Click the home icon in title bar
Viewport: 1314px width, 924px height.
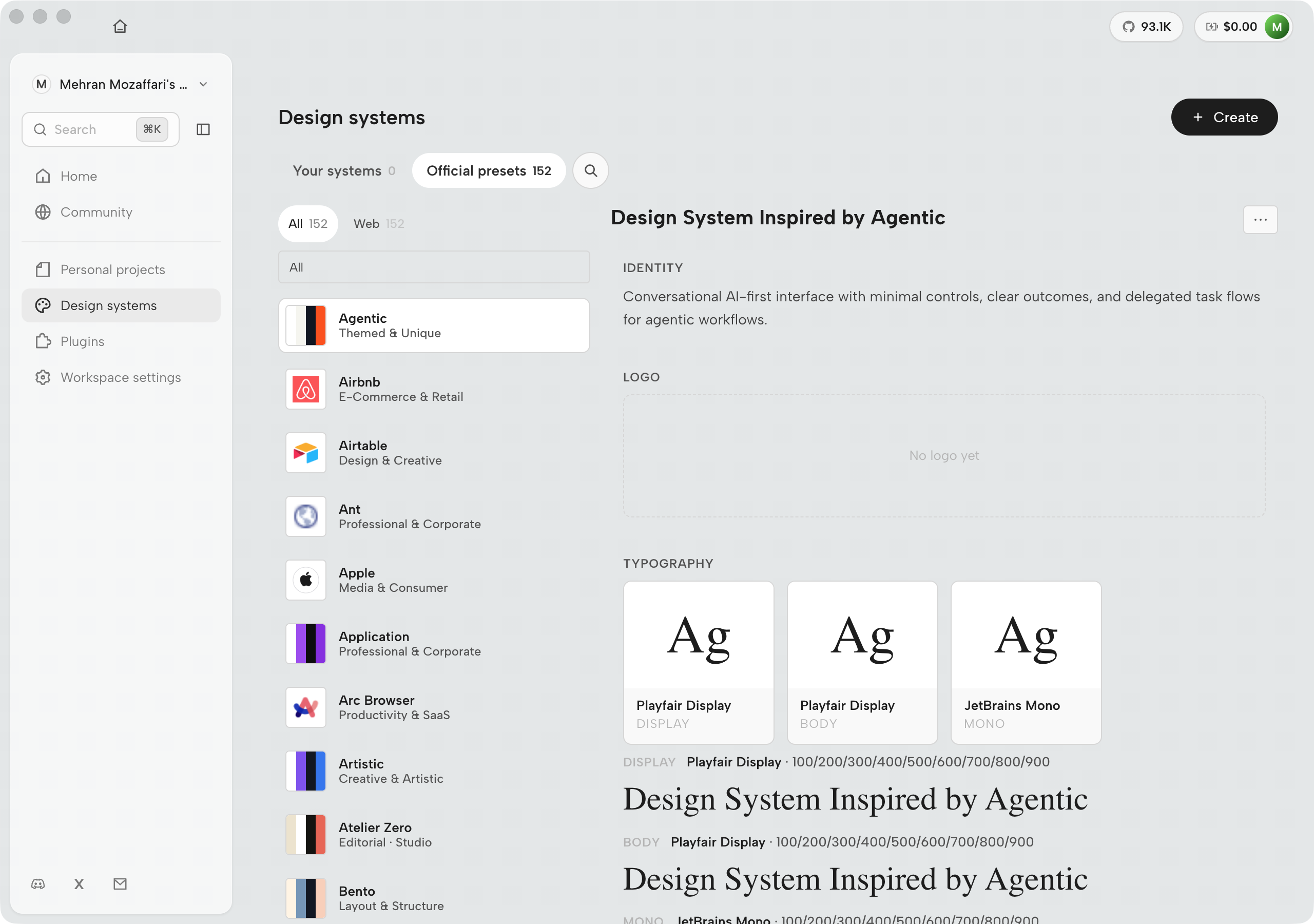pos(120,26)
